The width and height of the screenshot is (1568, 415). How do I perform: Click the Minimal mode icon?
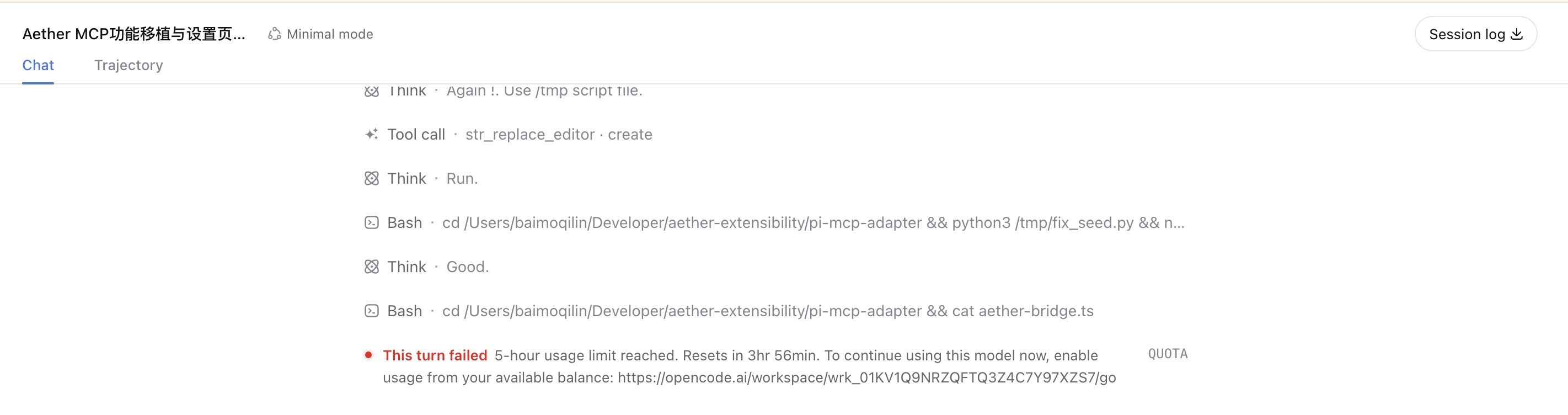pos(275,34)
